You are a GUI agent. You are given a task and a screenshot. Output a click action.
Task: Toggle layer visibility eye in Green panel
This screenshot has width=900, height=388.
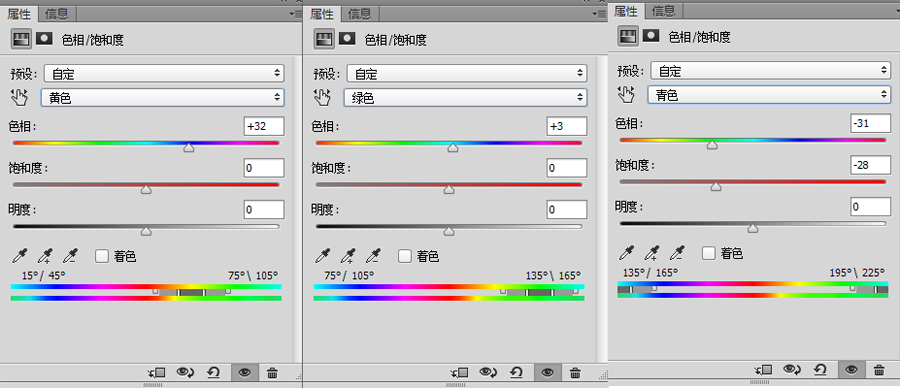[548, 373]
